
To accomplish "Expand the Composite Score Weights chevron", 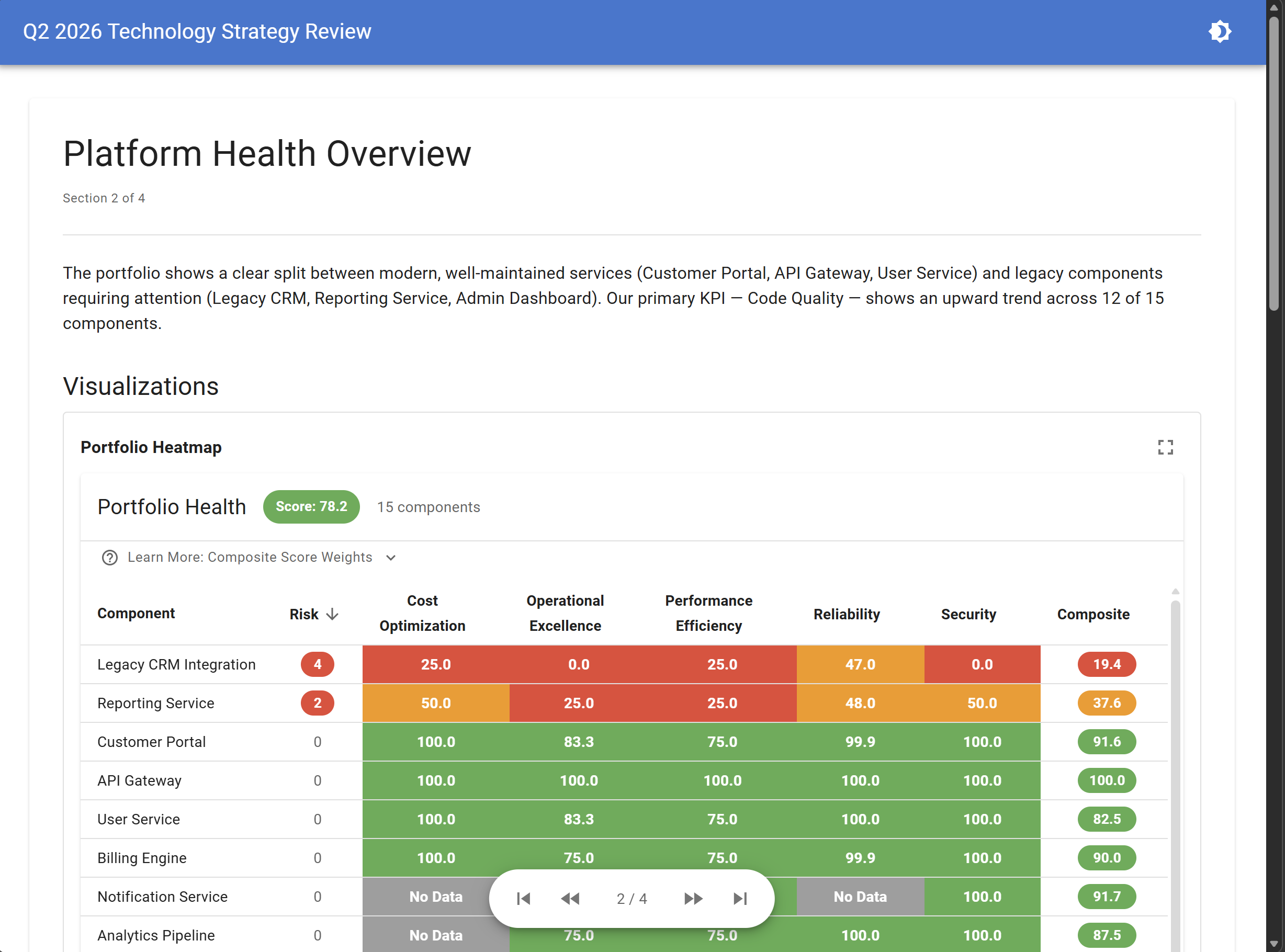I will coord(391,558).
